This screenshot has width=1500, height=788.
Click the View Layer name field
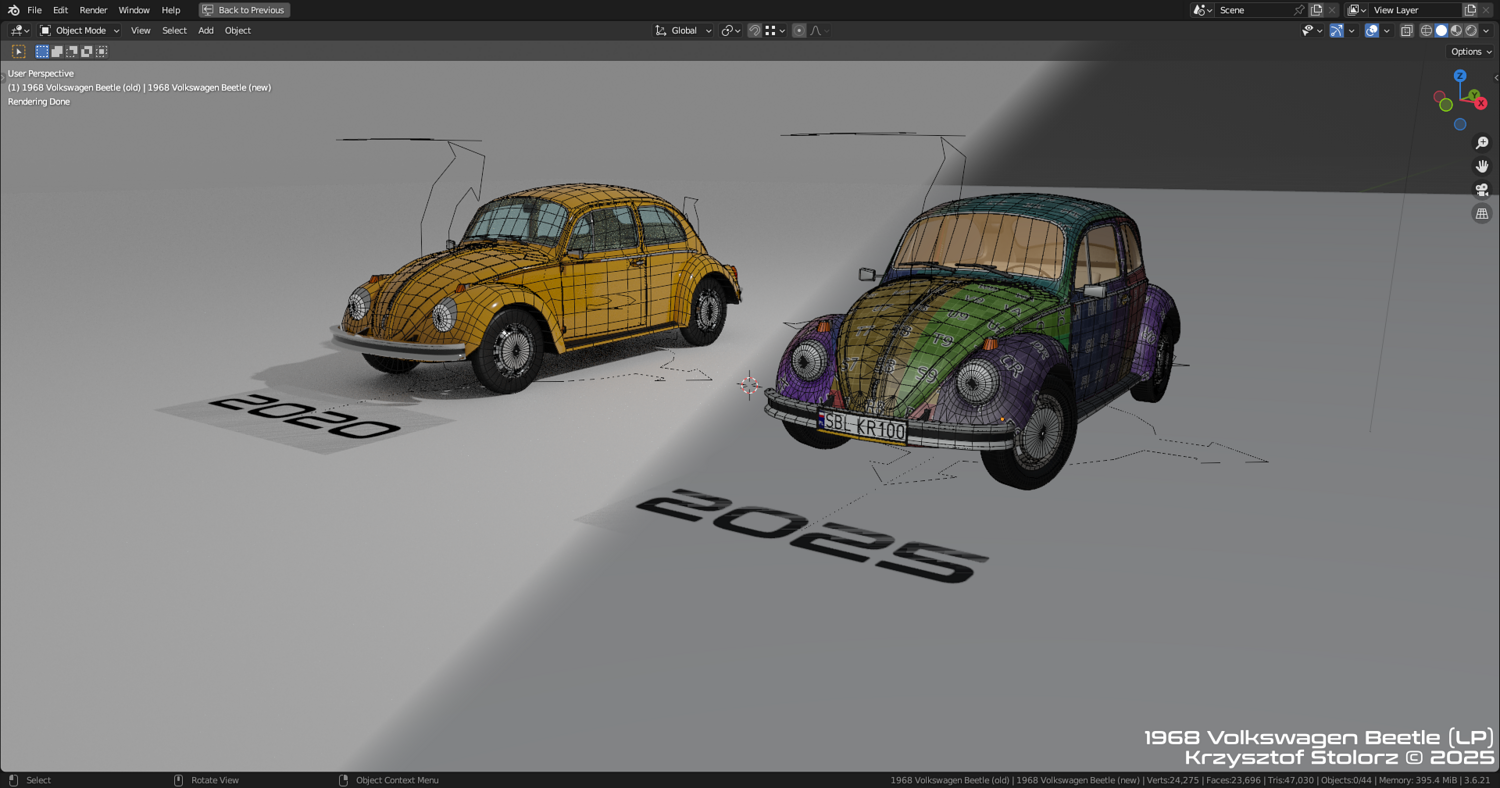coord(1415,10)
